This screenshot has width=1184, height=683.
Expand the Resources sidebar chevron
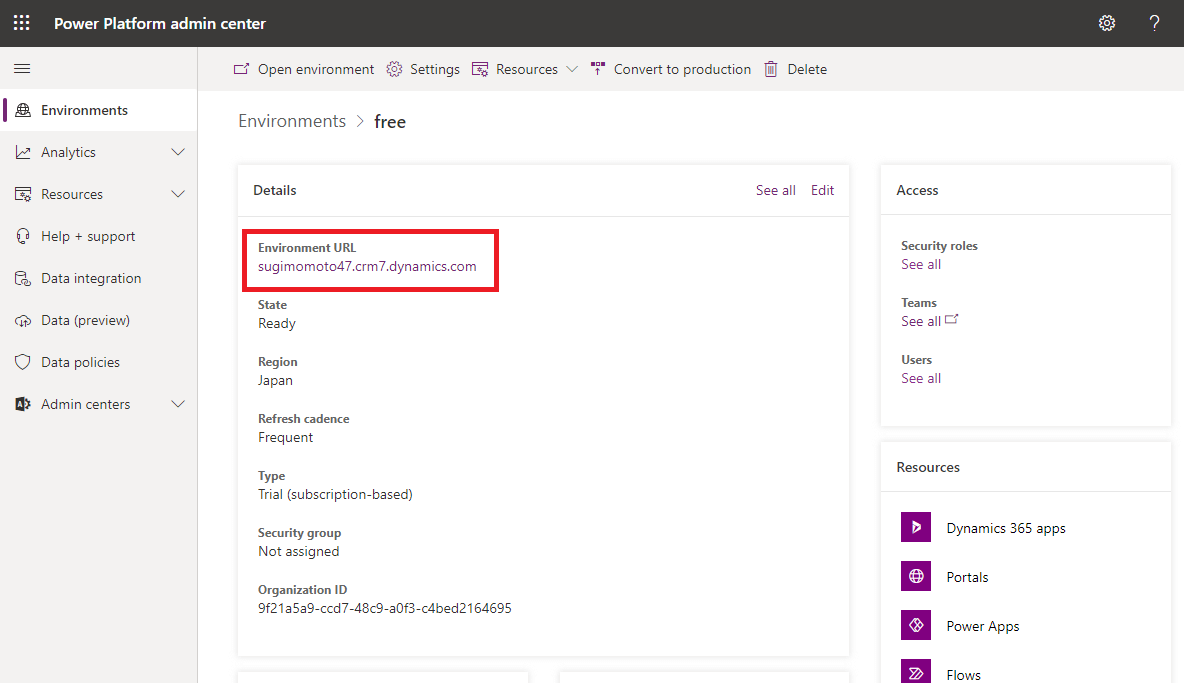point(178,194)
